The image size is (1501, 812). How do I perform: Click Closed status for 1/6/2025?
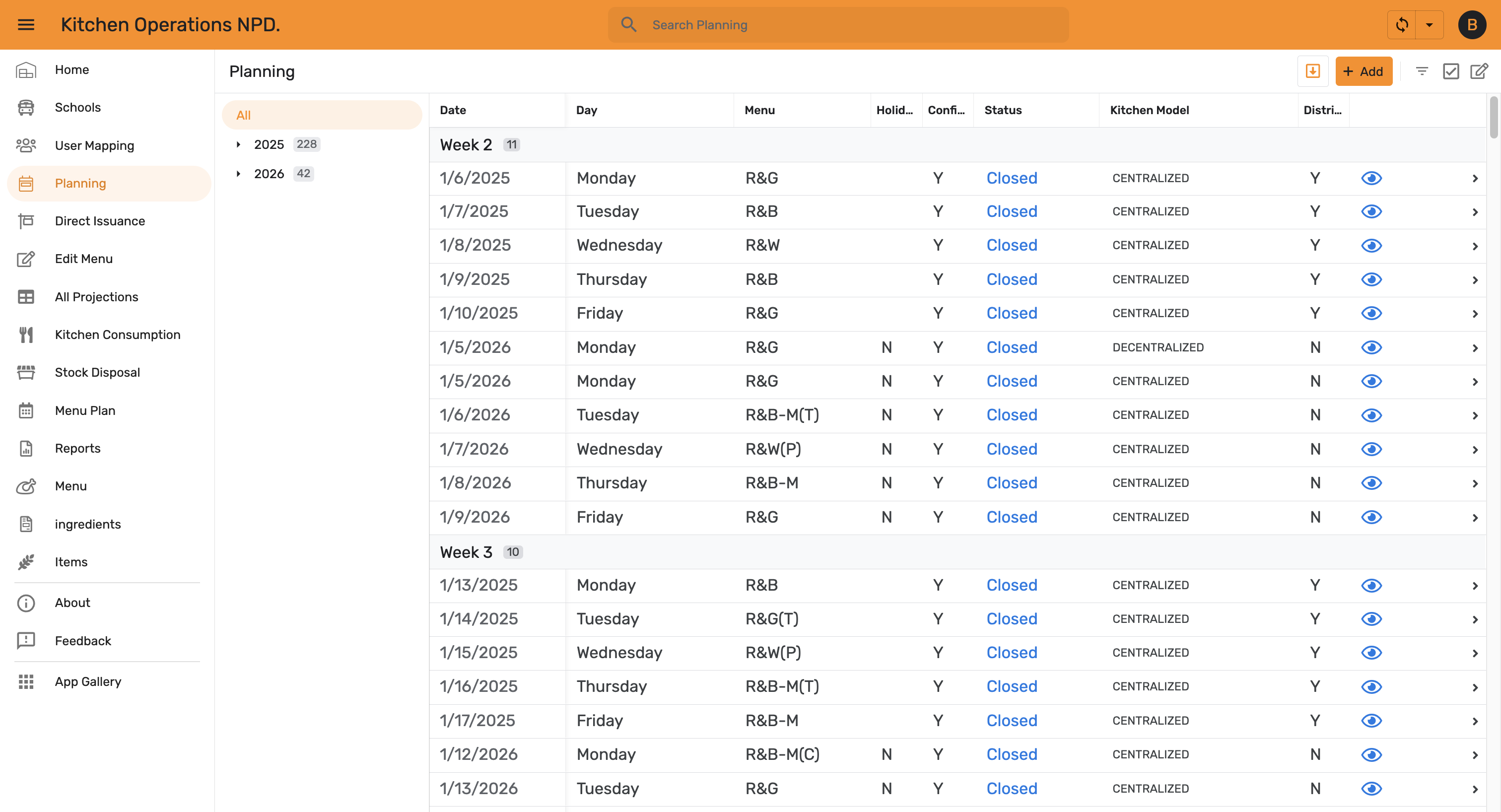pyautogui.click(x=1012, y=178)
